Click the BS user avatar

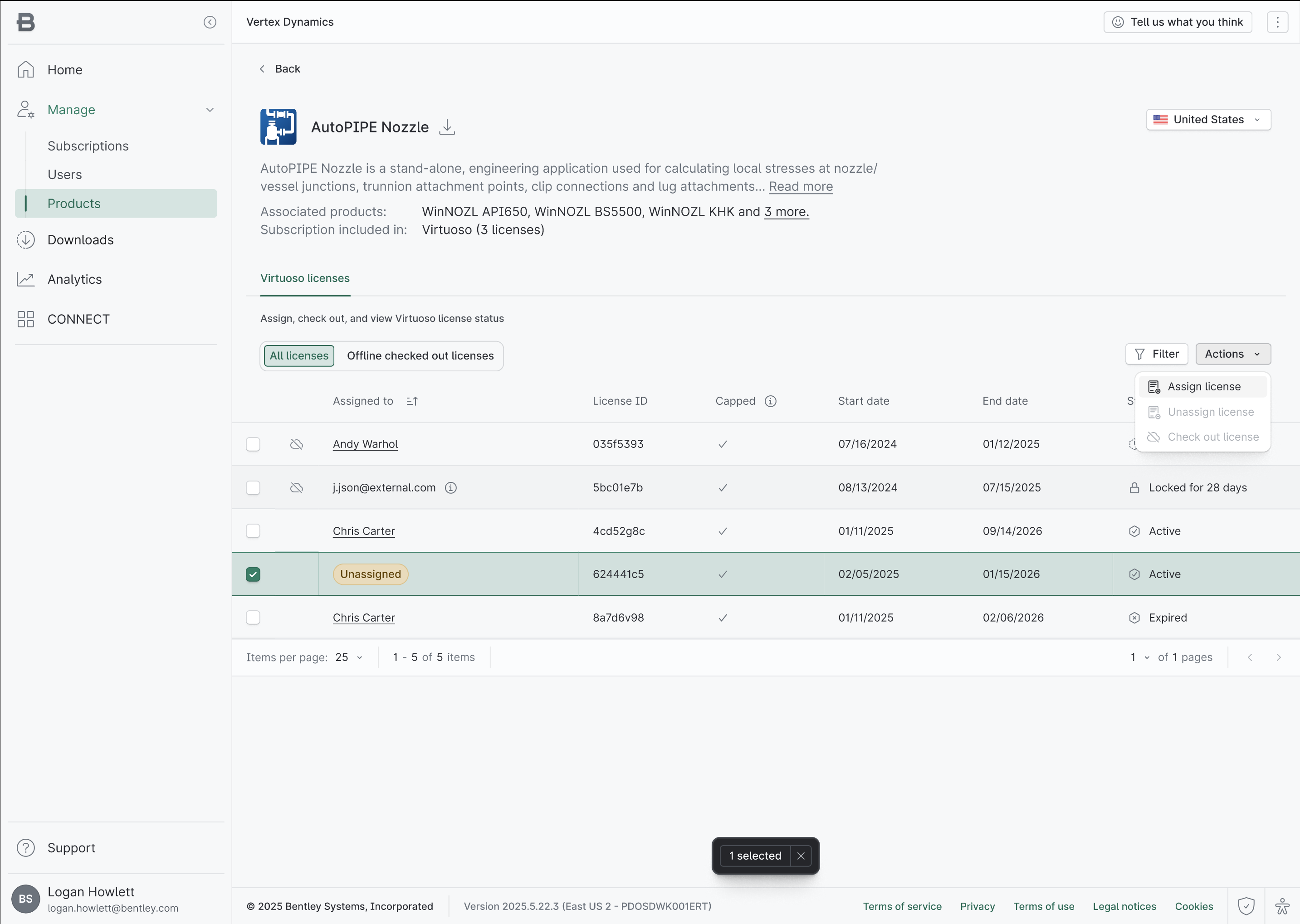25,899
